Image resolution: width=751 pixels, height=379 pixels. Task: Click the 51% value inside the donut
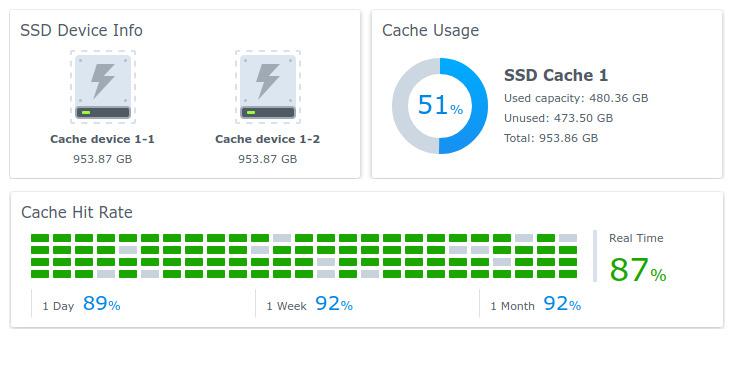[440, 105]
